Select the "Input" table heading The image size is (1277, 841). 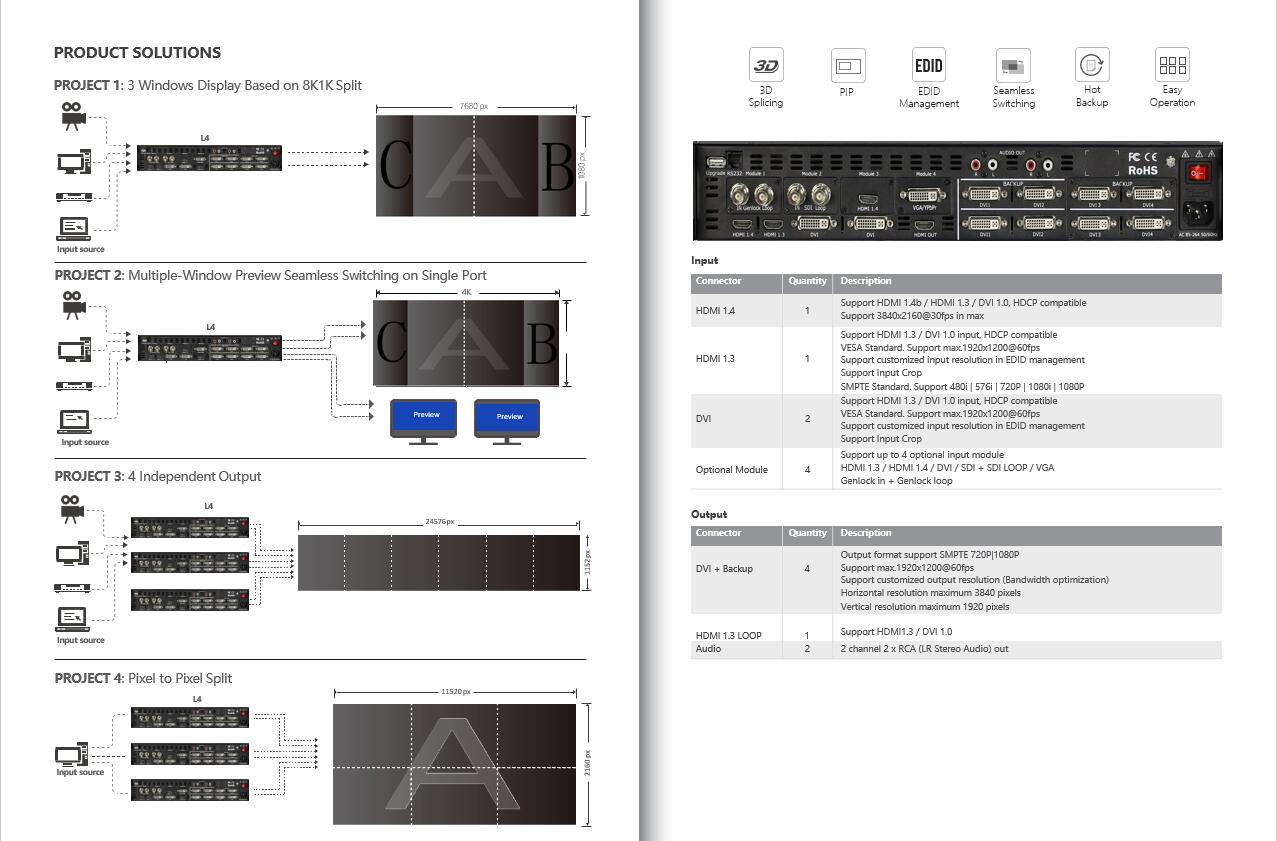click(x=704, y=260)
